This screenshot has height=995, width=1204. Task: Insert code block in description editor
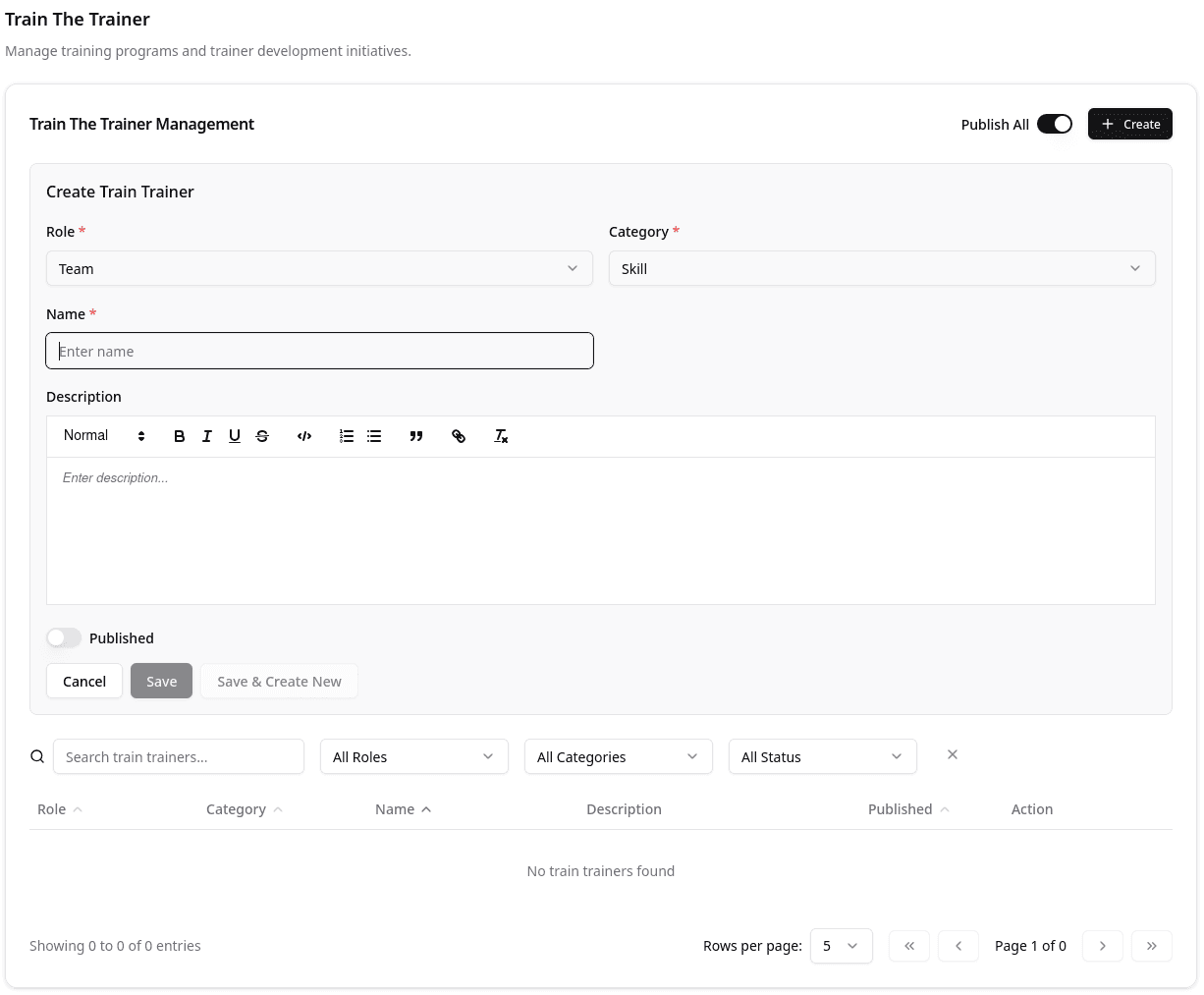[304, 436]
